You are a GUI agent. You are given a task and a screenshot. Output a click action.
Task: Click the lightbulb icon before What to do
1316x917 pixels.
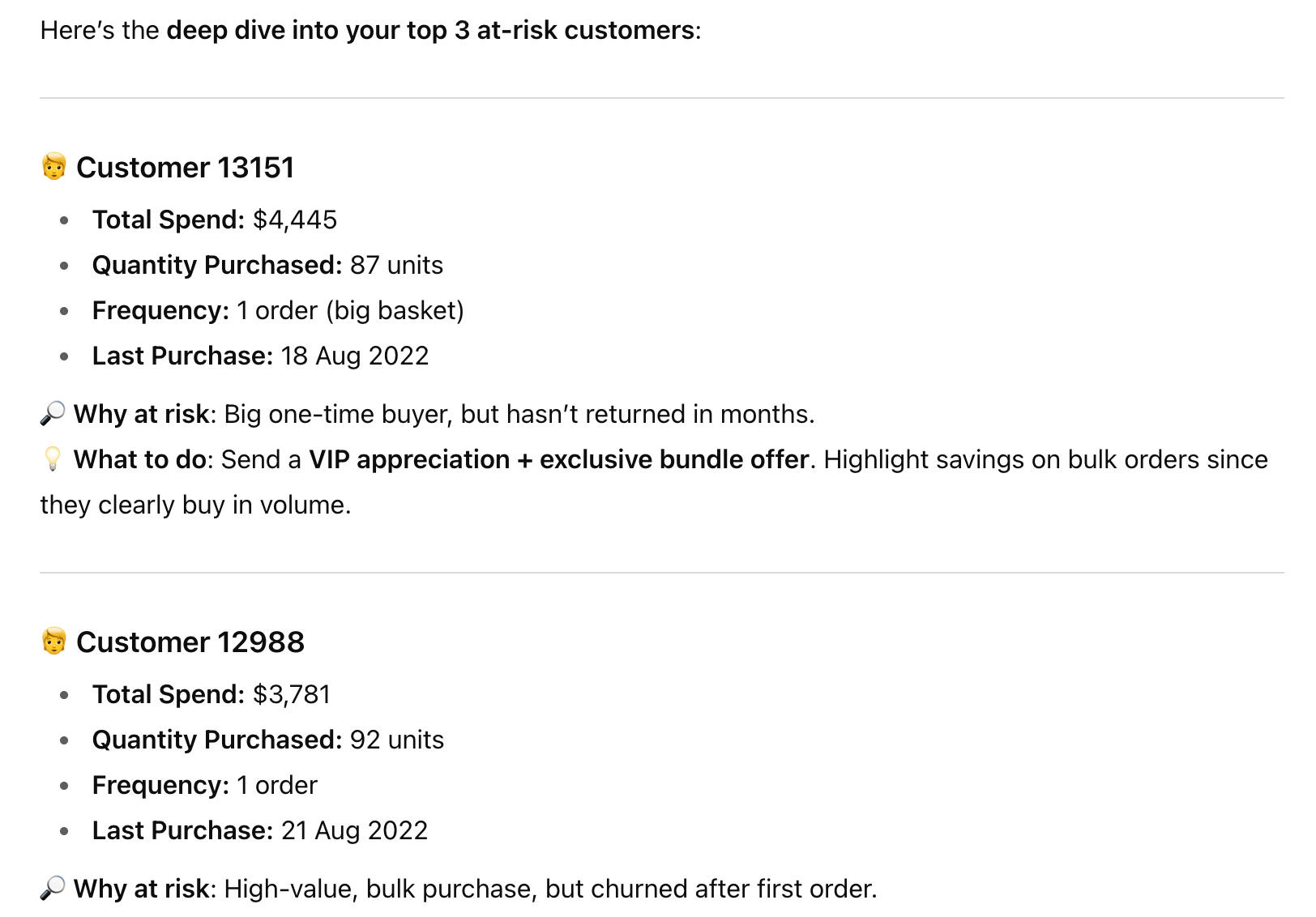pos(53,459)
